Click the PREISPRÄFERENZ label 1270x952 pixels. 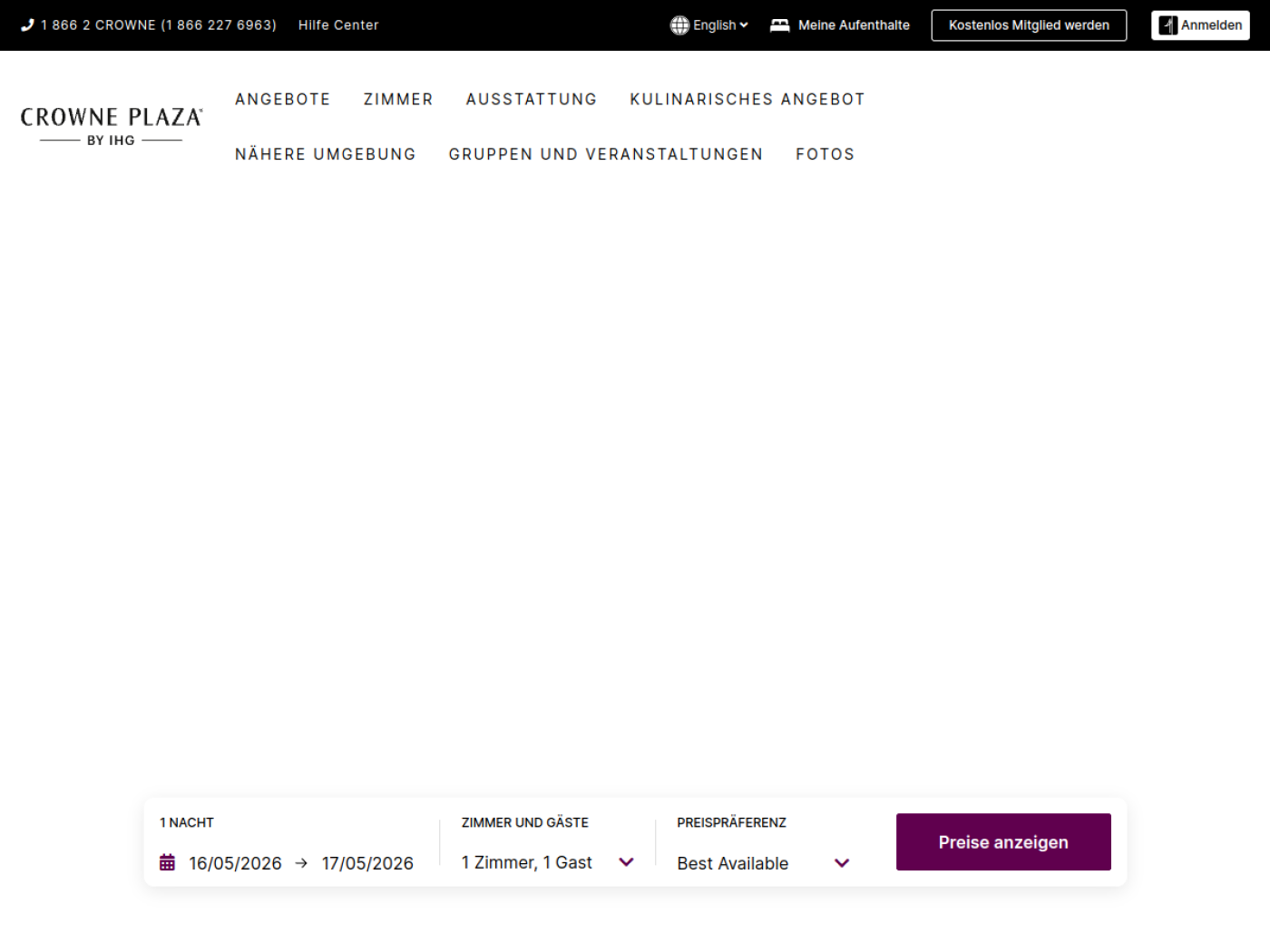[732, 822]
